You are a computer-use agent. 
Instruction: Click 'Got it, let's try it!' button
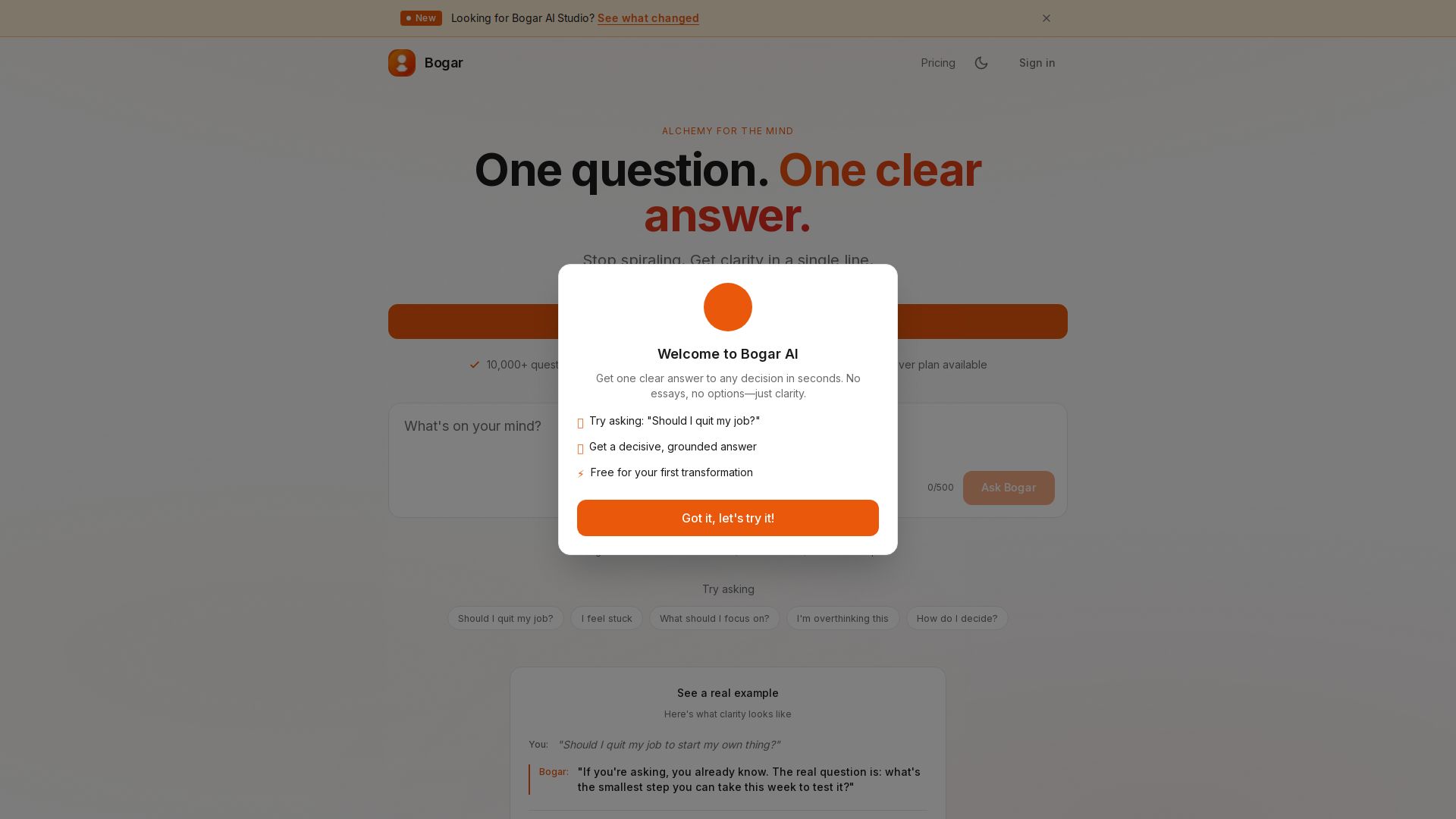[x=728, y=518]
